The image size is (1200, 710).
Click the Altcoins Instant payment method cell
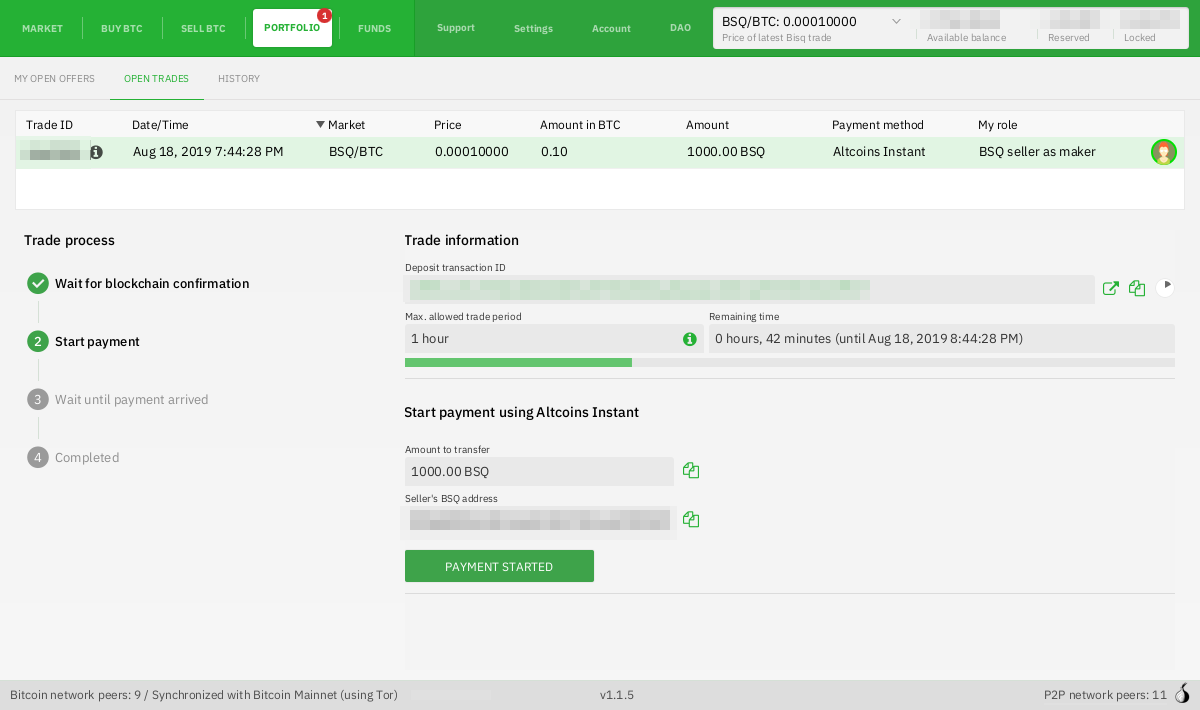click(x=879, y=152)
